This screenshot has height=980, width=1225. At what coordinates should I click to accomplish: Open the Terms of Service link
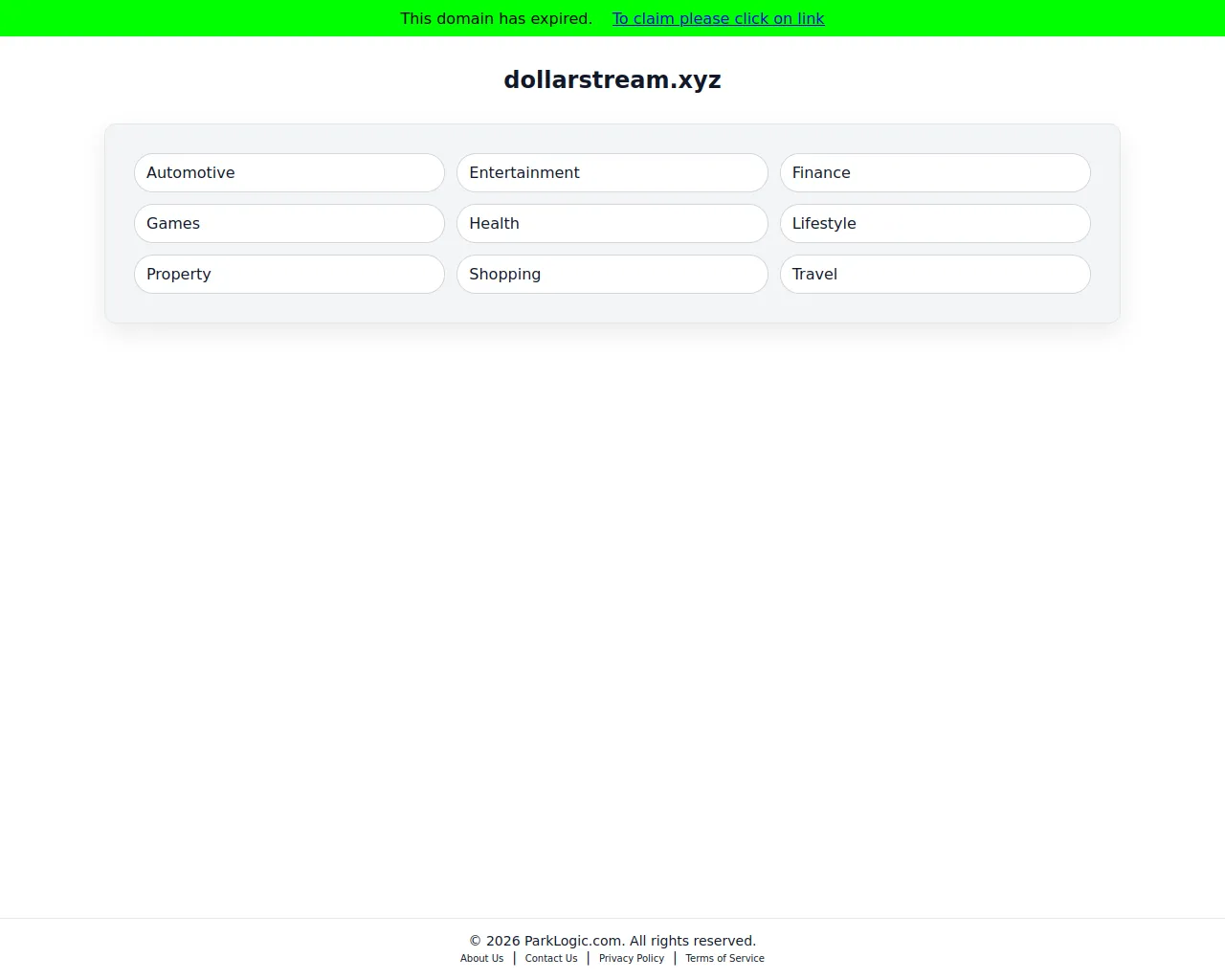pyautogui.click(x=724, y=958)
